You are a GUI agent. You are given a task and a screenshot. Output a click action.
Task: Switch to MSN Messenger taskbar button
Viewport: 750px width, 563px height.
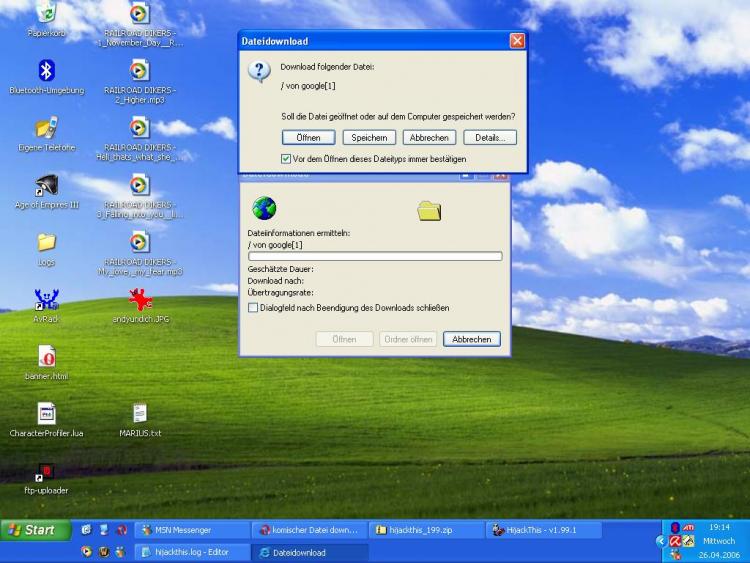[x=192, y=530]
